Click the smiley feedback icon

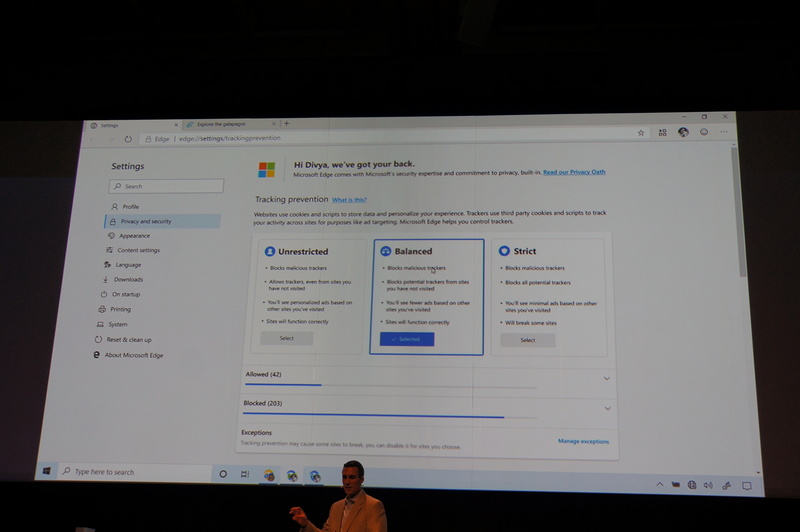[x=704, y=132]
